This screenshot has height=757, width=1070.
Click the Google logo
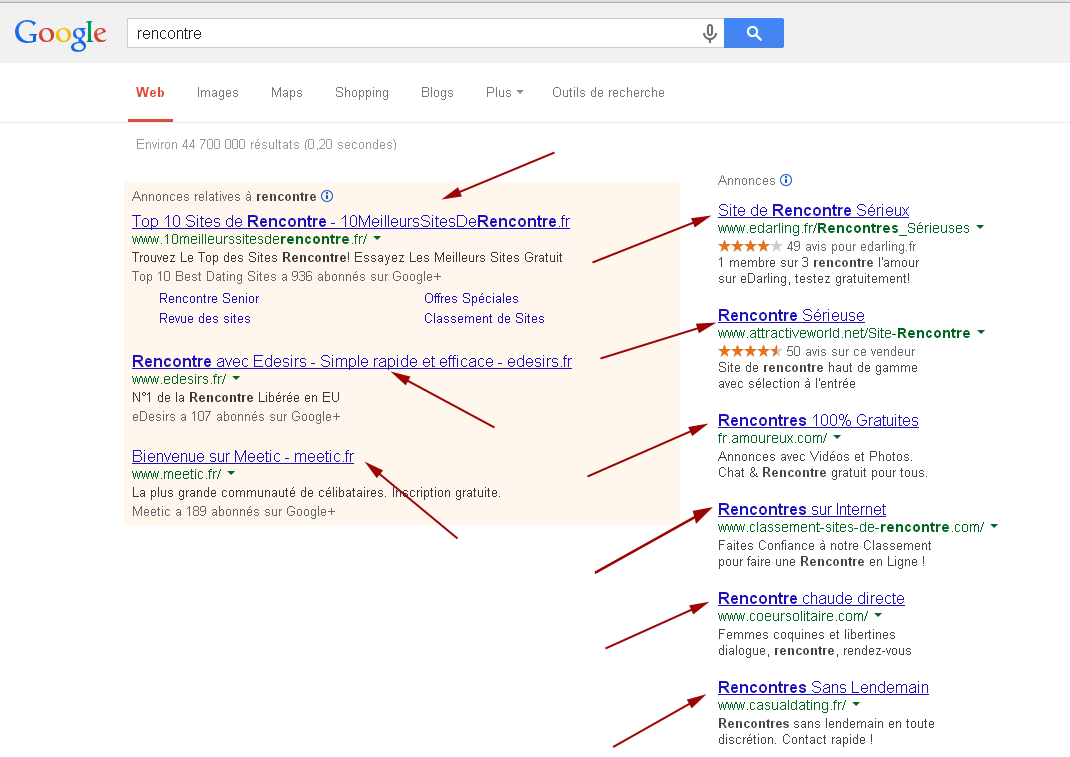coord(61,34)
